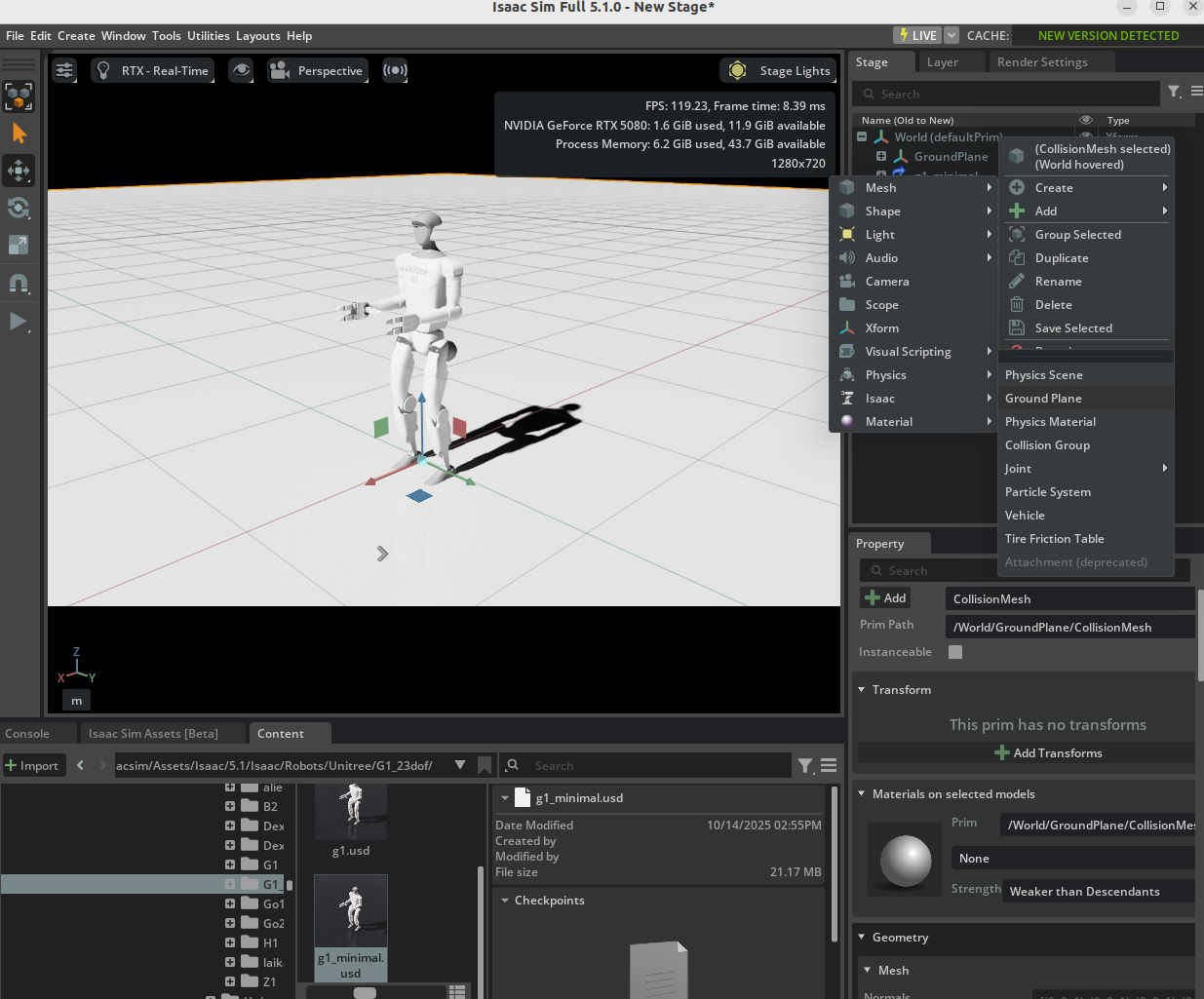The width and height of the screenshot is (1204, 999).
Task: Select Ground Plane from Physics submenu
Action: 1086,399
